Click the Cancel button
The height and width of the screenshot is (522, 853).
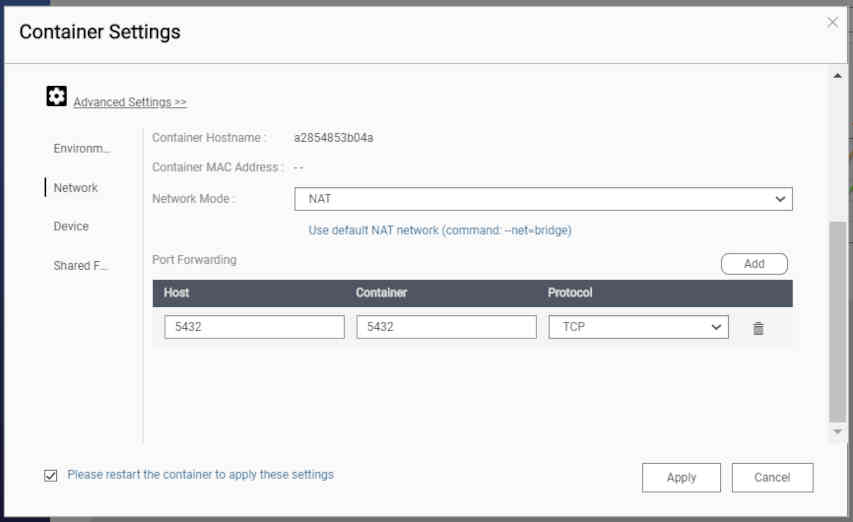772,478
